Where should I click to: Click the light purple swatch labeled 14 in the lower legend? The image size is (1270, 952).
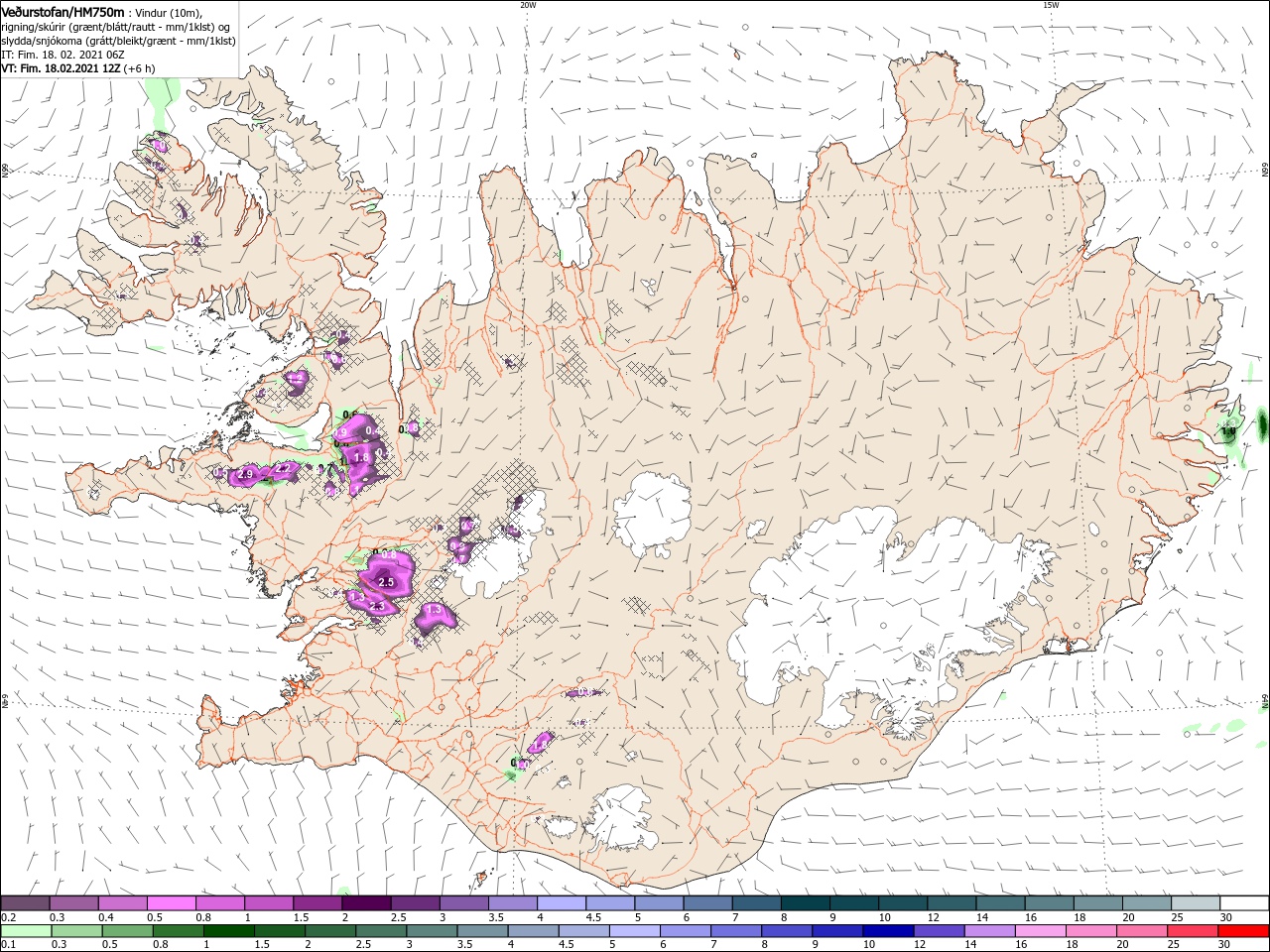point(988,931)
